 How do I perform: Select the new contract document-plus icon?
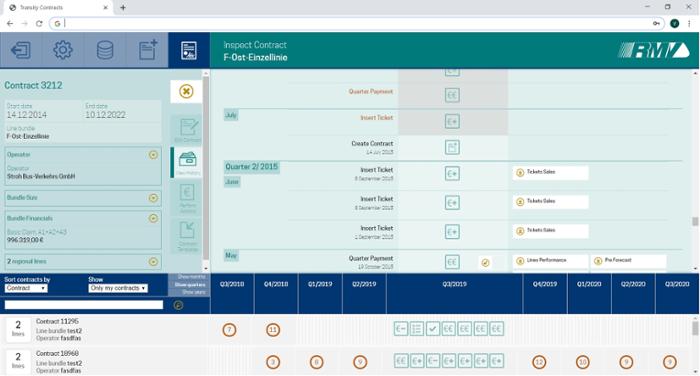[147, 50]
